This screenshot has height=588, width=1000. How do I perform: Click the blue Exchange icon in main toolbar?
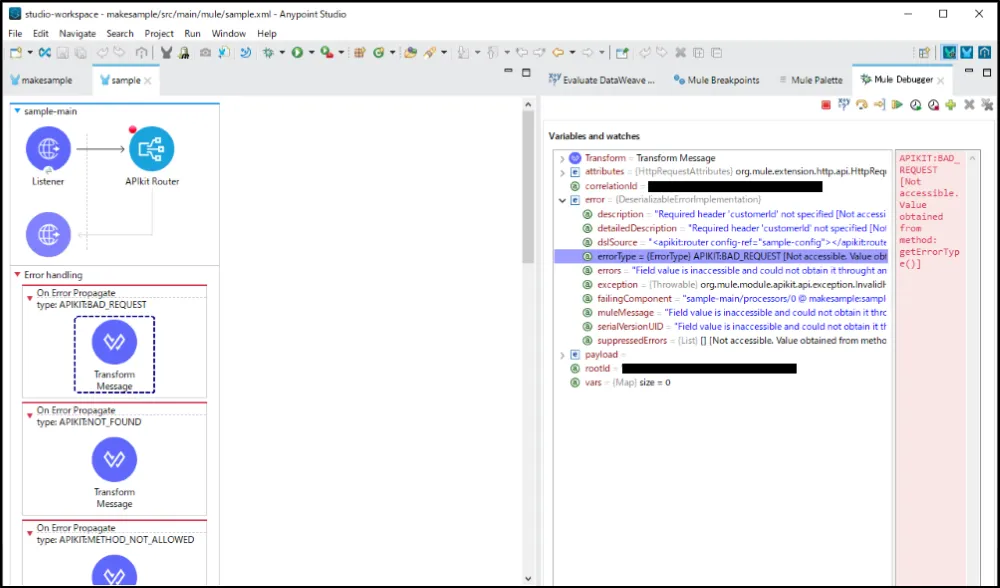tap(44, 53)
